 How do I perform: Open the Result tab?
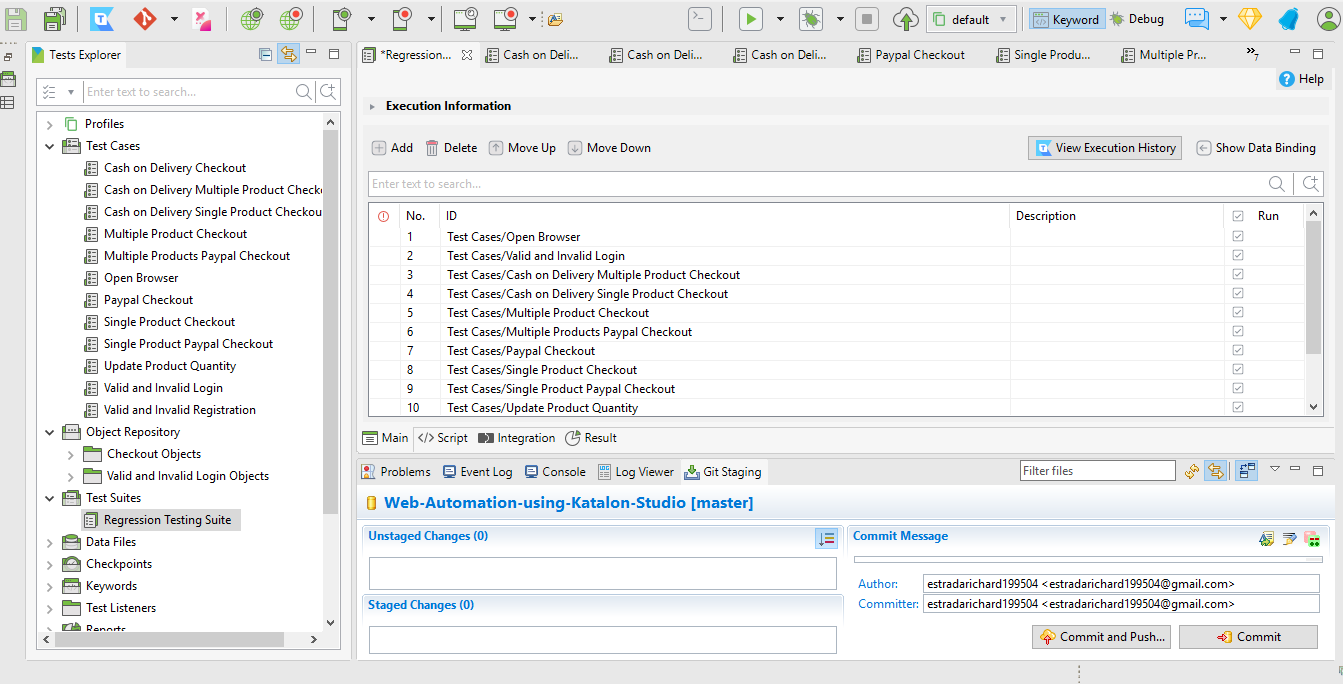coord(591,438)
